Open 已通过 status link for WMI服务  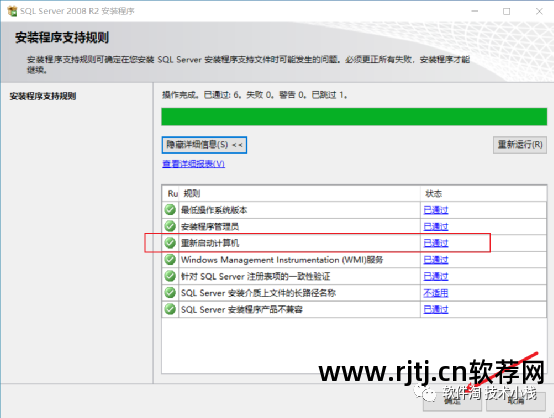click(x=436, y=260)
